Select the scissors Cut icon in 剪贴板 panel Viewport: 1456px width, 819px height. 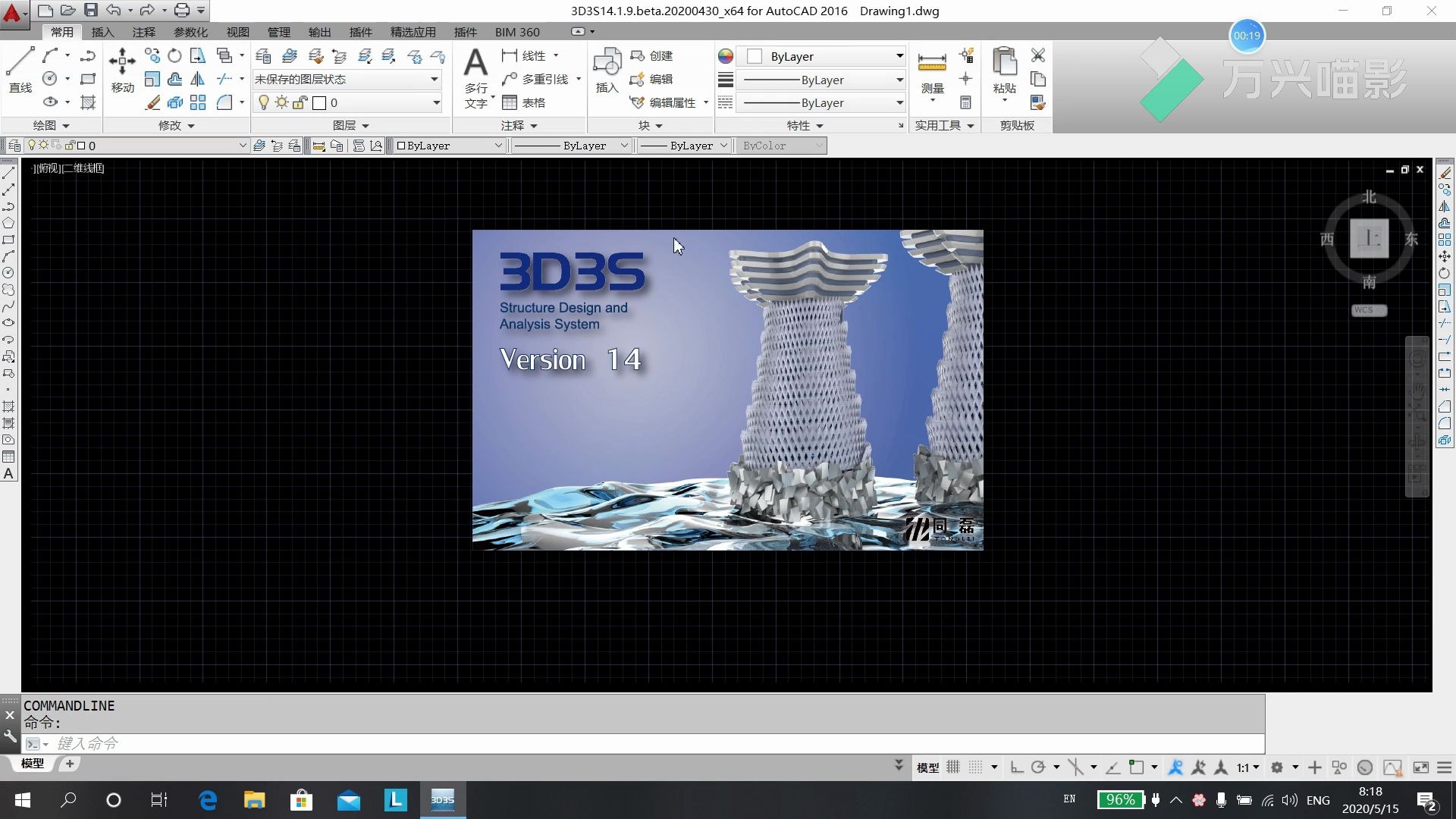pyautogui.click(x=1037, y=55)
